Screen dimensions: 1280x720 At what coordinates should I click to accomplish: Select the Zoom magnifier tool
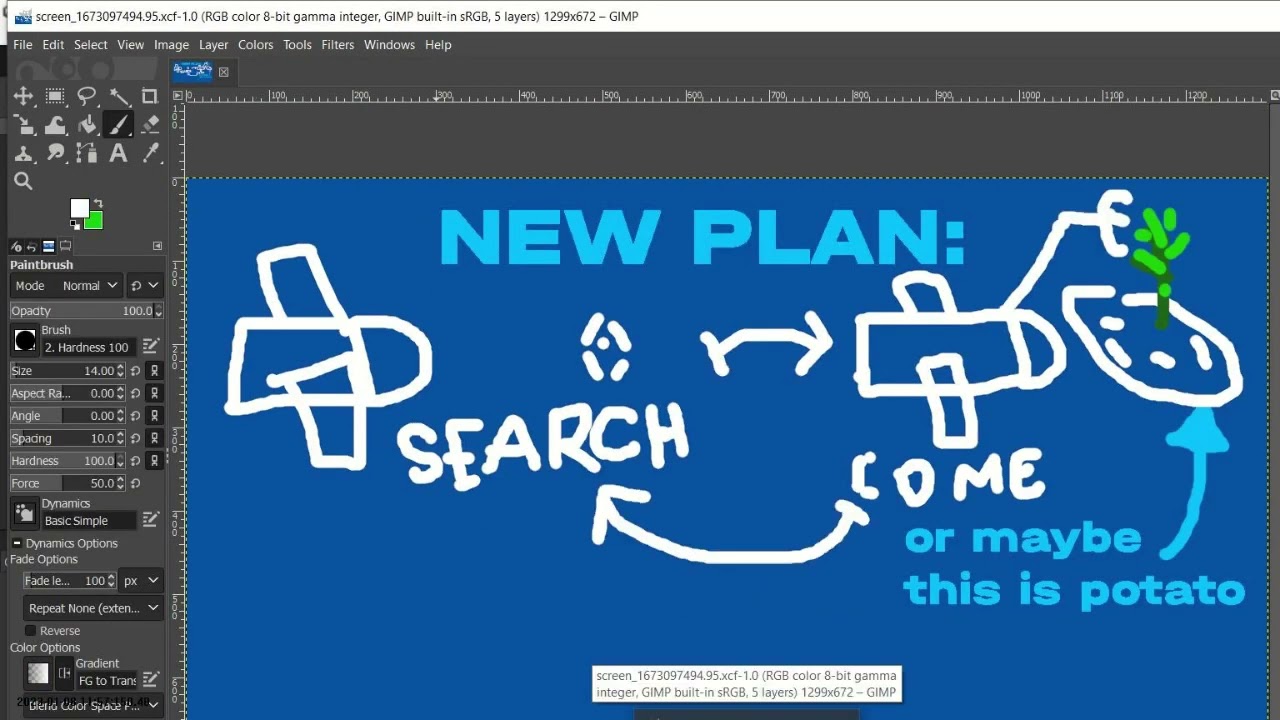coord(23,181)
